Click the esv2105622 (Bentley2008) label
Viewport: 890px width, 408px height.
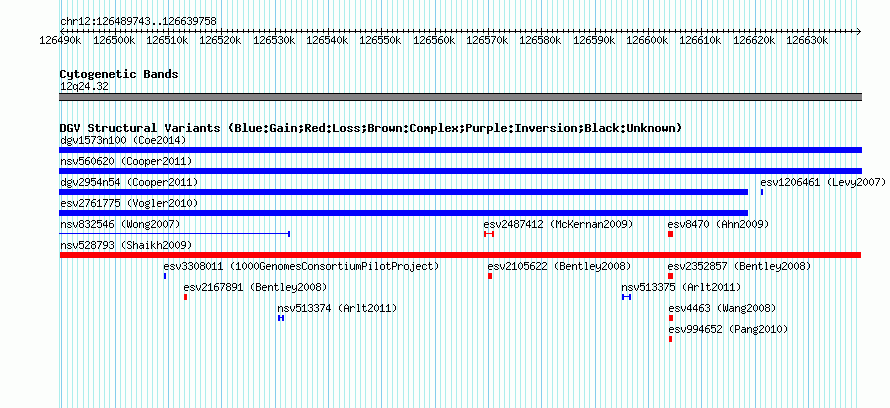click(559, 266)
